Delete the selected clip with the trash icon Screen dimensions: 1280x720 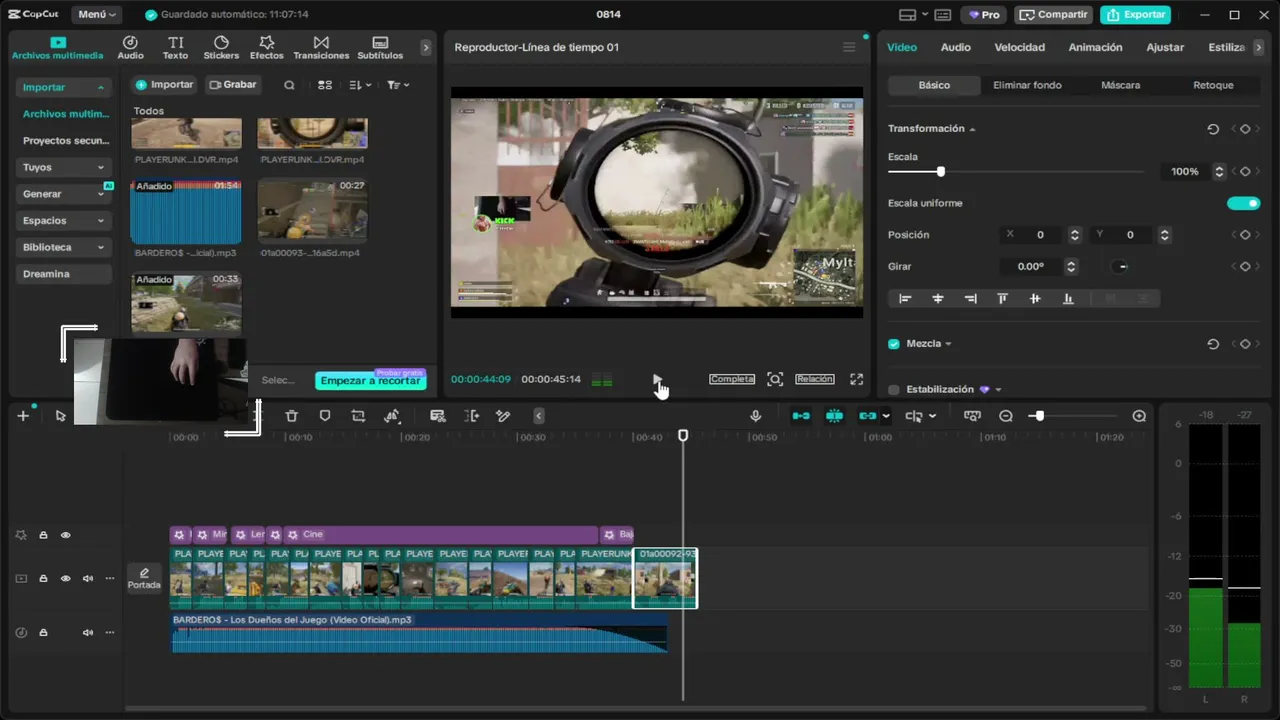point(291,416)
